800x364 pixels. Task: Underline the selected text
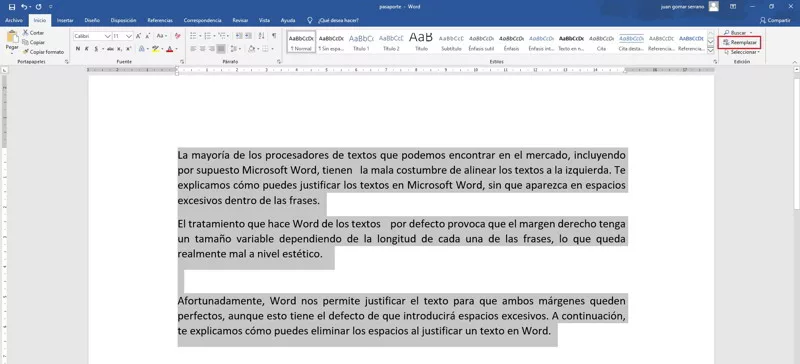(x=96, y=49)
